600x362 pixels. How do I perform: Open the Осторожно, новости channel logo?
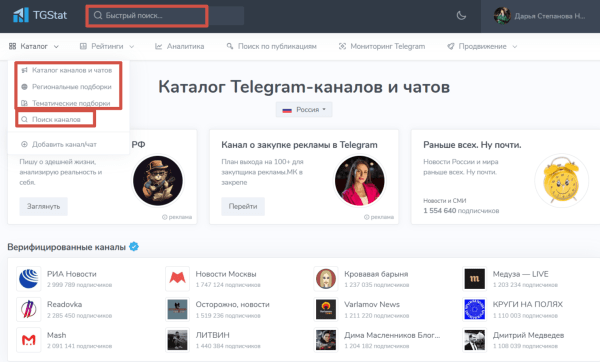(x=178, y=309)
